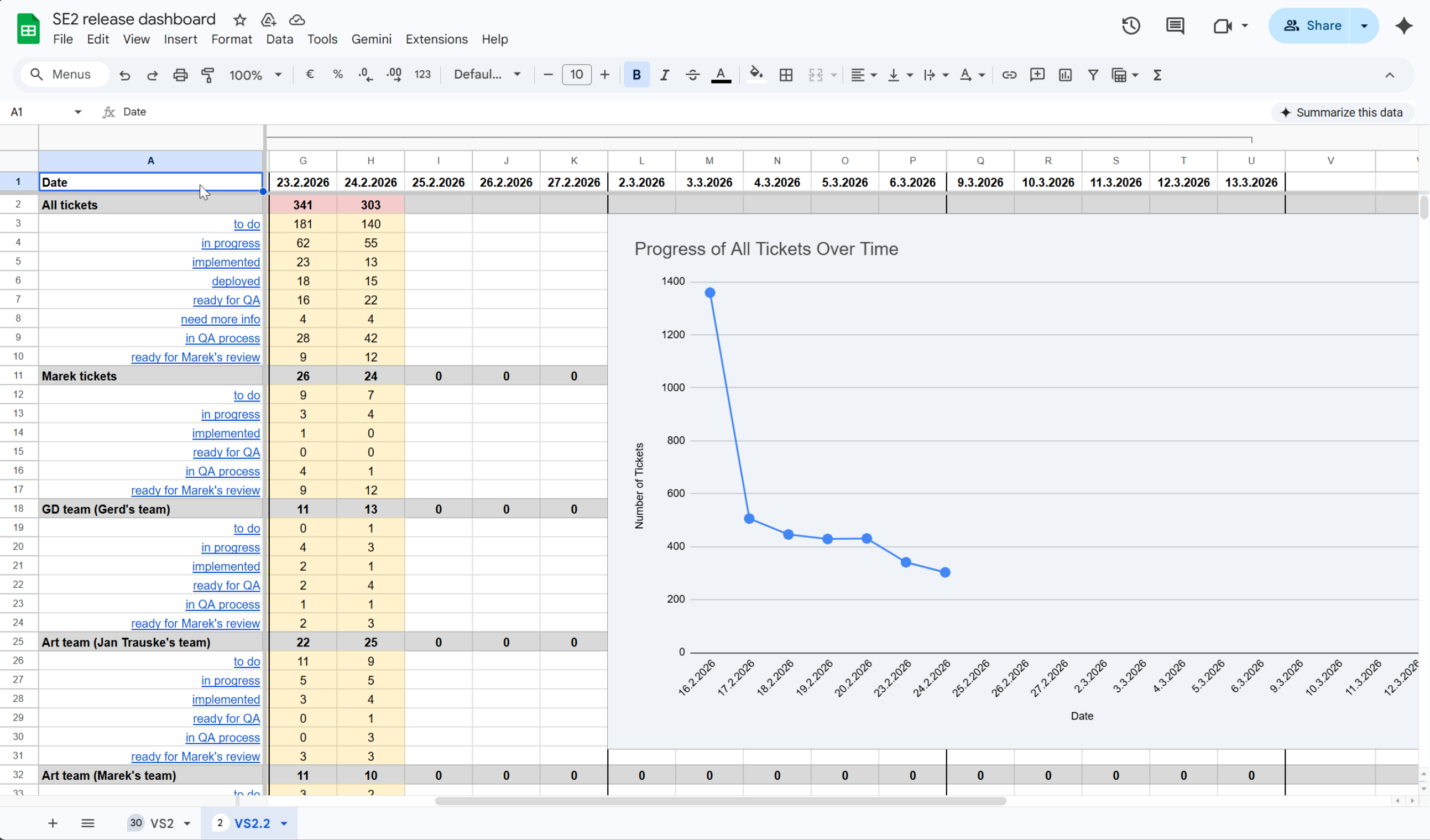Click Summarize this data button
The image size is (1430, 840).
1342,112
